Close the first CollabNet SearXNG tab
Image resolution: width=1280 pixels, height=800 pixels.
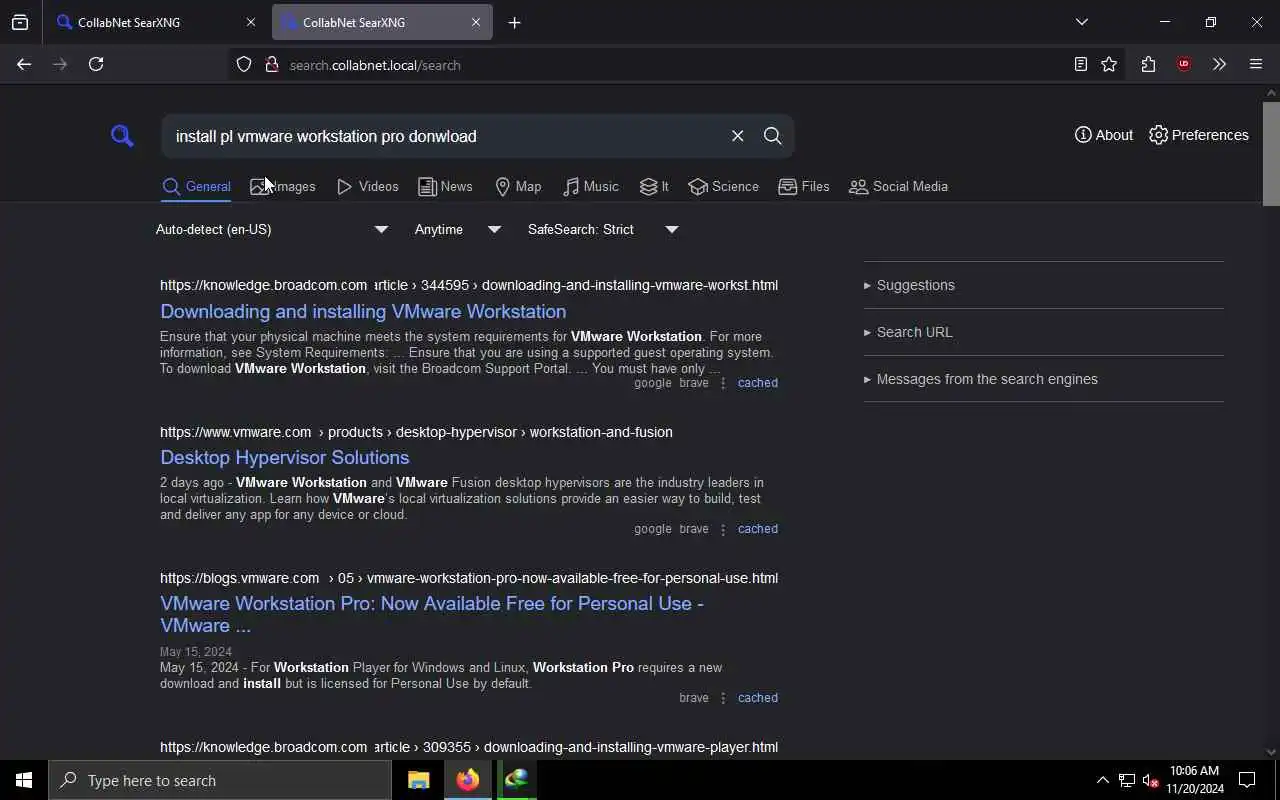pos(250,22)
